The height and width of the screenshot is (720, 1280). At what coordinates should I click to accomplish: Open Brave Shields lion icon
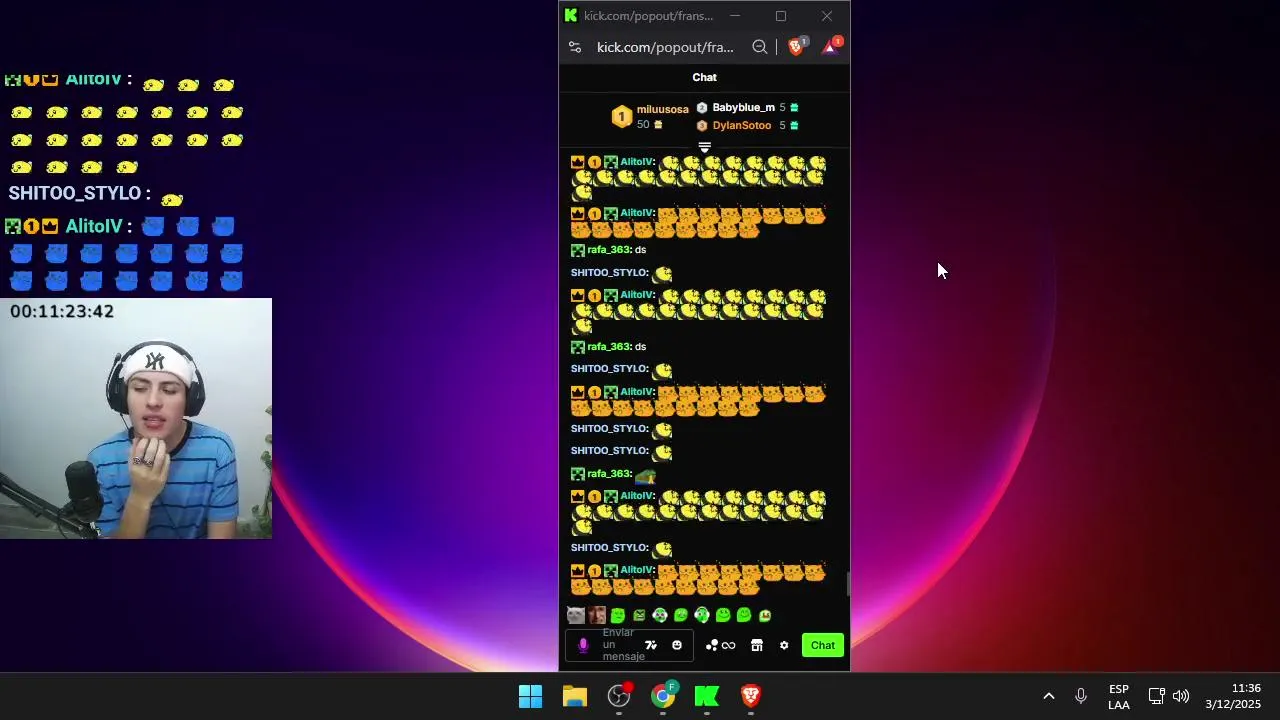[x=796, y=47]
